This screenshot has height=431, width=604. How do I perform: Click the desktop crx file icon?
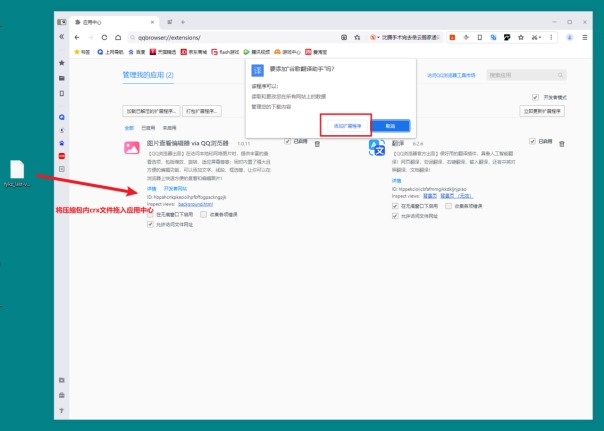(17, 170)
